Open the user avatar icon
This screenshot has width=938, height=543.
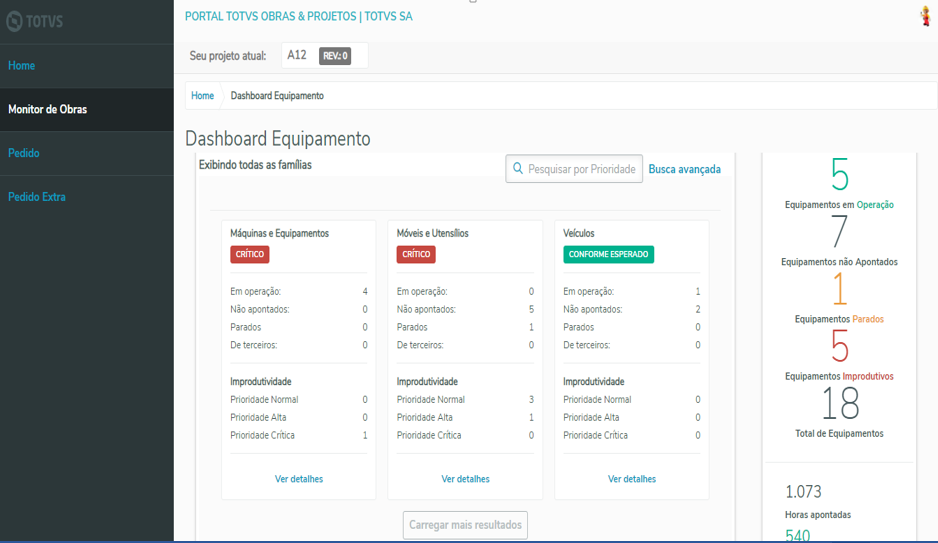tap(925, 16)
